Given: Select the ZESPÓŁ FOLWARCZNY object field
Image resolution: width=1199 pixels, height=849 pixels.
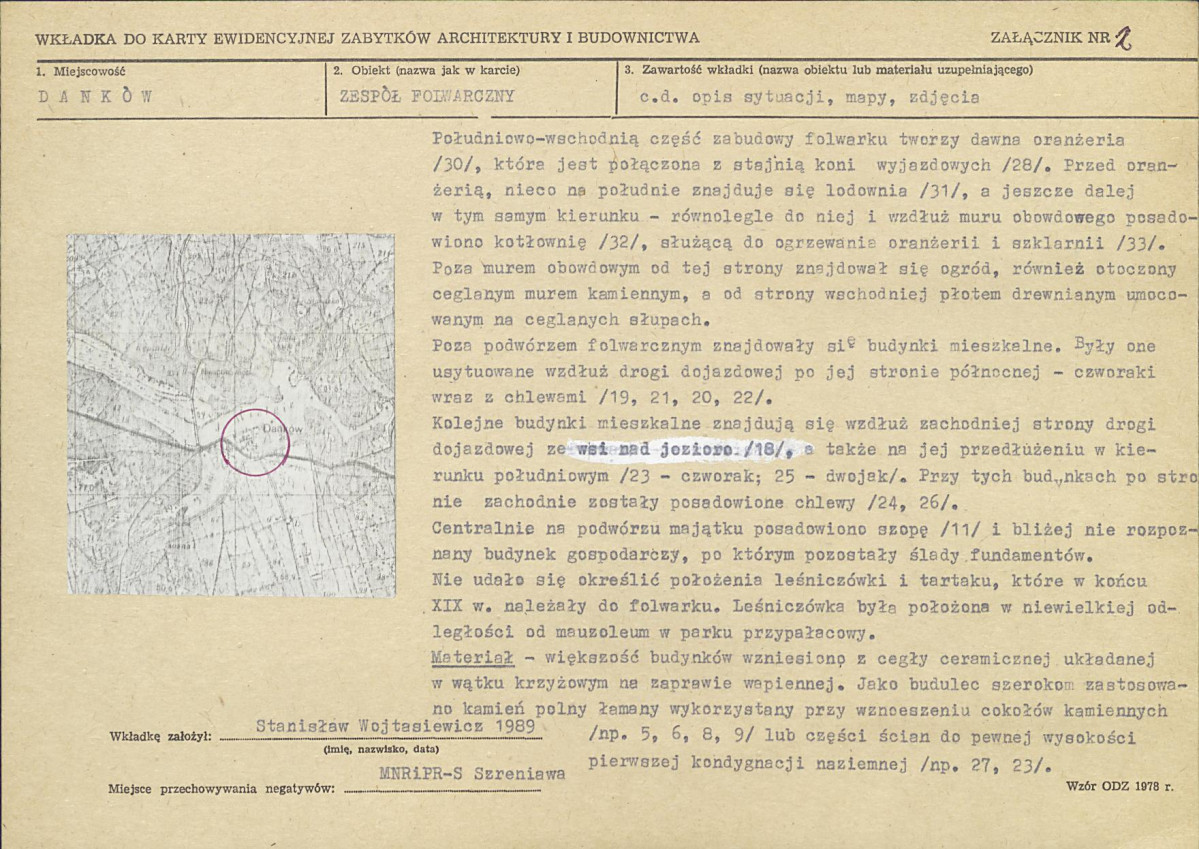Looking at the screenshot, I should [x=427, y=96].
